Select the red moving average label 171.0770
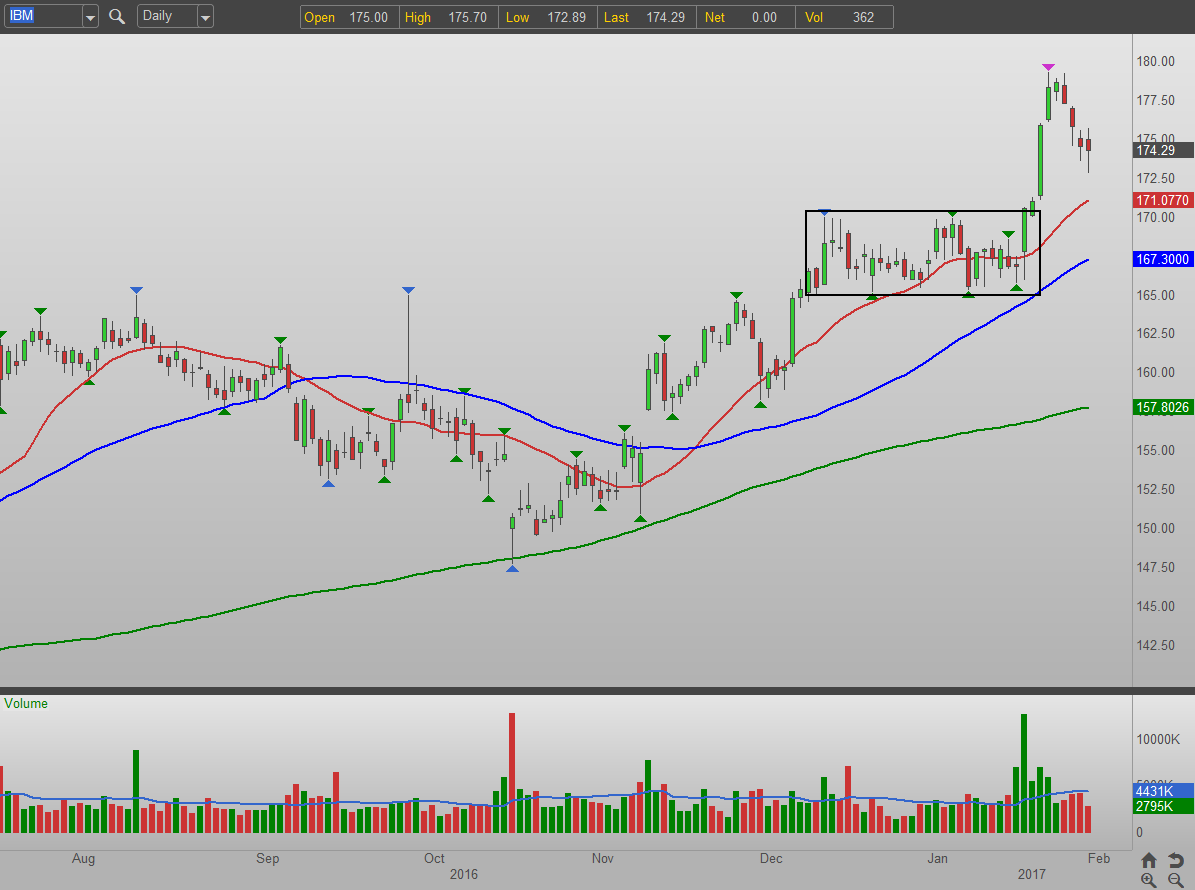The width and height of the screenshot is (1195, 890). click(1163, 201)
